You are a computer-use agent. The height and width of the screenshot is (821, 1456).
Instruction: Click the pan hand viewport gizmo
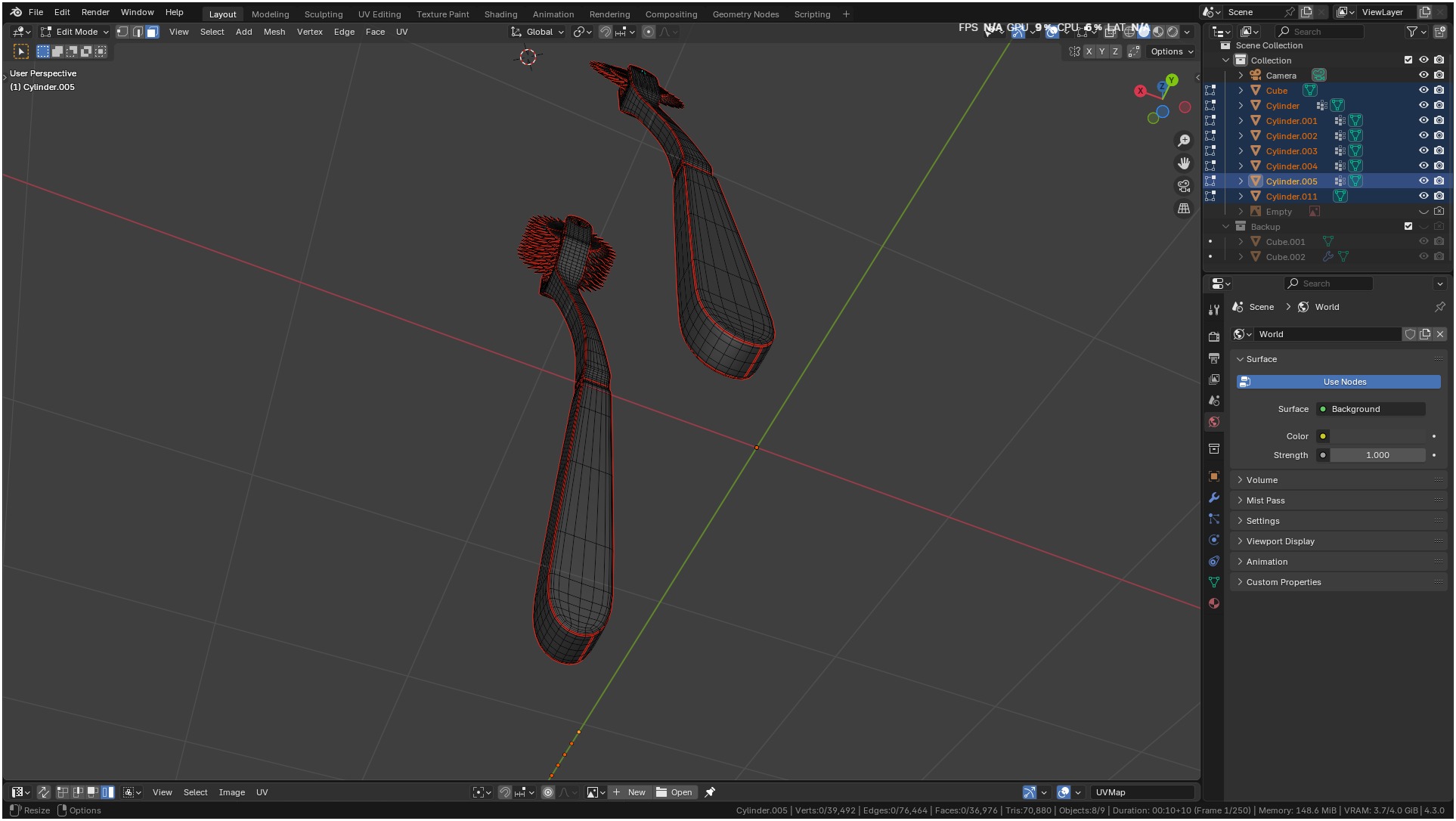click(x=1184, y=163)
